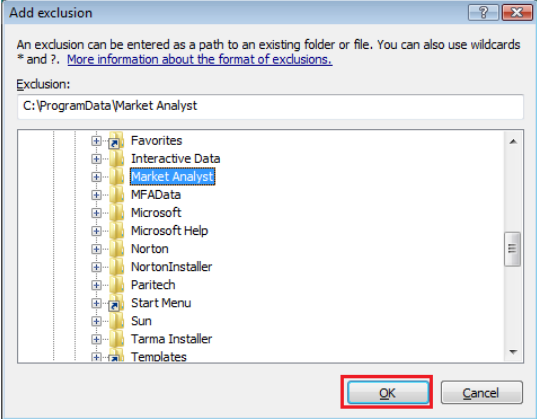Viewport: 537px width, 419px height.
Task: Click the Norton folder icon
Action: 117,249
